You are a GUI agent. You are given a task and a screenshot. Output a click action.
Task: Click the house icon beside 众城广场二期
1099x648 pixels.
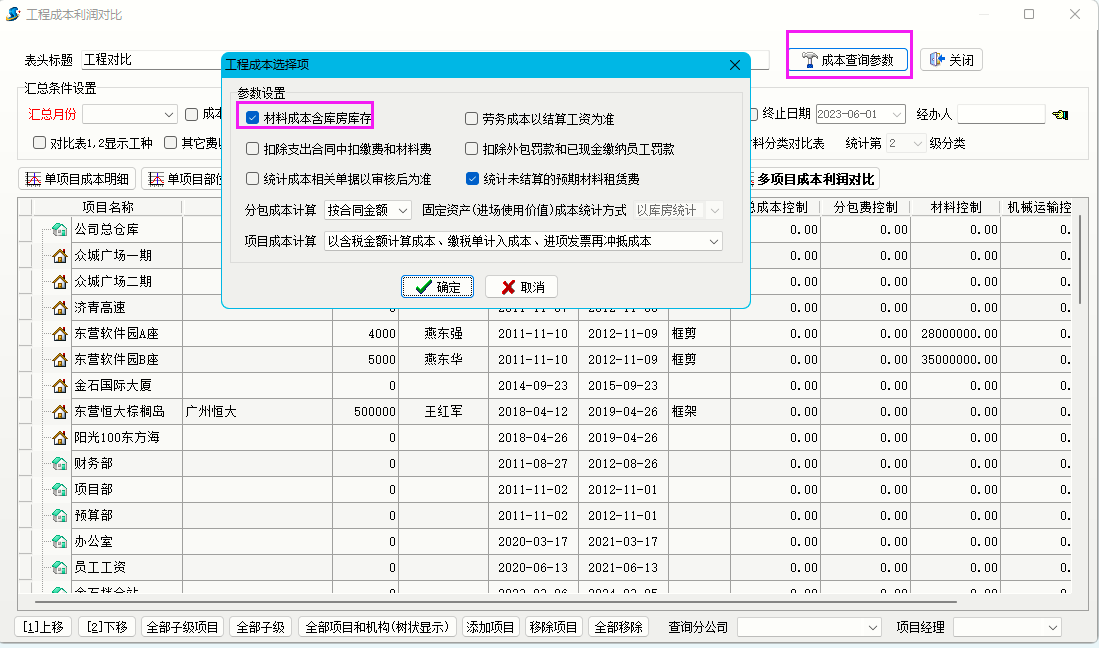coord(60,282)
